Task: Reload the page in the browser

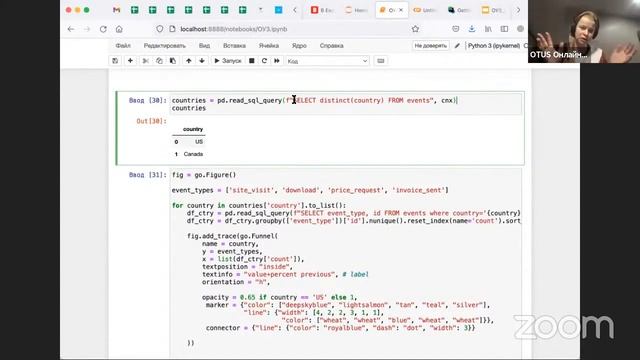Action: (x=103, y=29)
